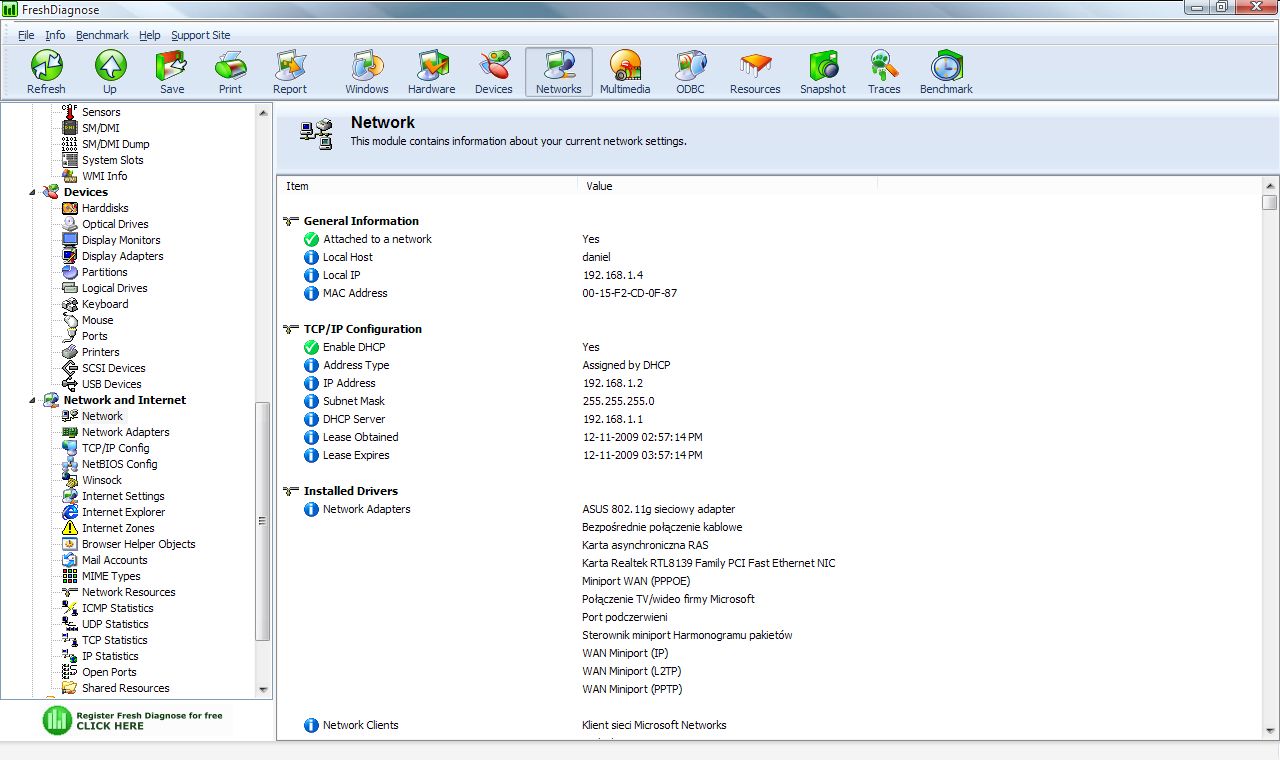This screenshot has width=1280, height=760.
Task: Open the Report toolbar icon
Action: coord(290,72)
